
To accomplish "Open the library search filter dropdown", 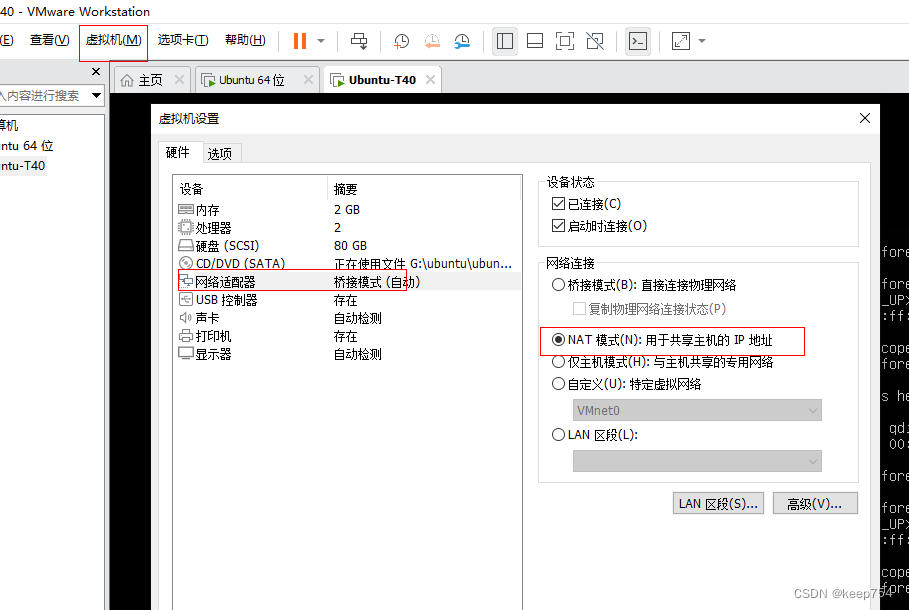I will pyautogui.click(x=96, y=95).
